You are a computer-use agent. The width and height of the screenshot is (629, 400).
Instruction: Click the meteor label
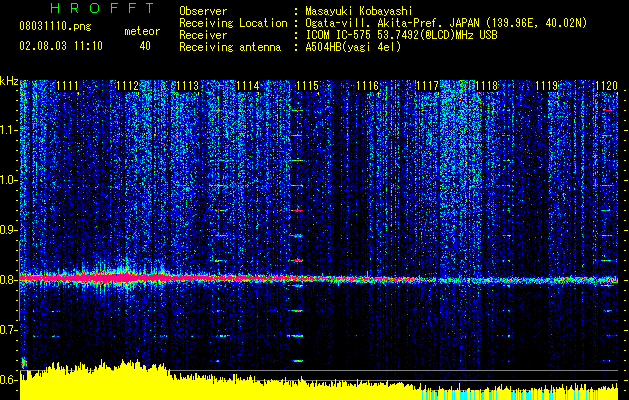tap(142, 31)
